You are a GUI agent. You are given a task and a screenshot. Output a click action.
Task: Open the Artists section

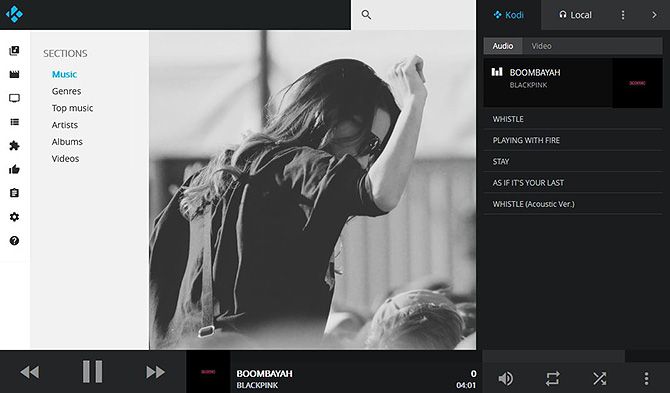tap(65, 125)
